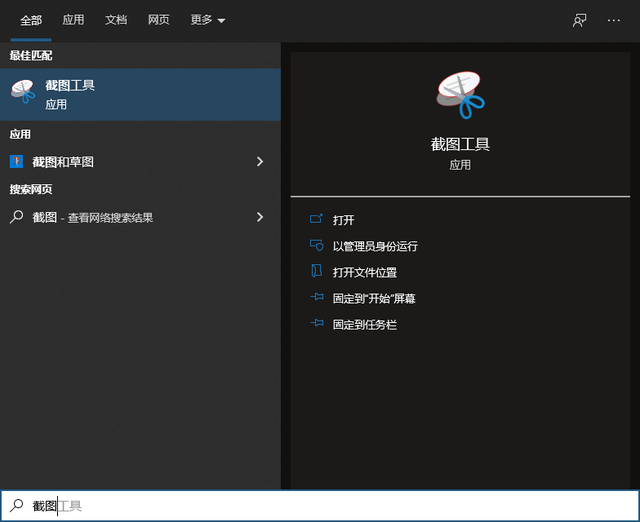
Task: Click the 截图和草图 result label
Action: (63, 162)
